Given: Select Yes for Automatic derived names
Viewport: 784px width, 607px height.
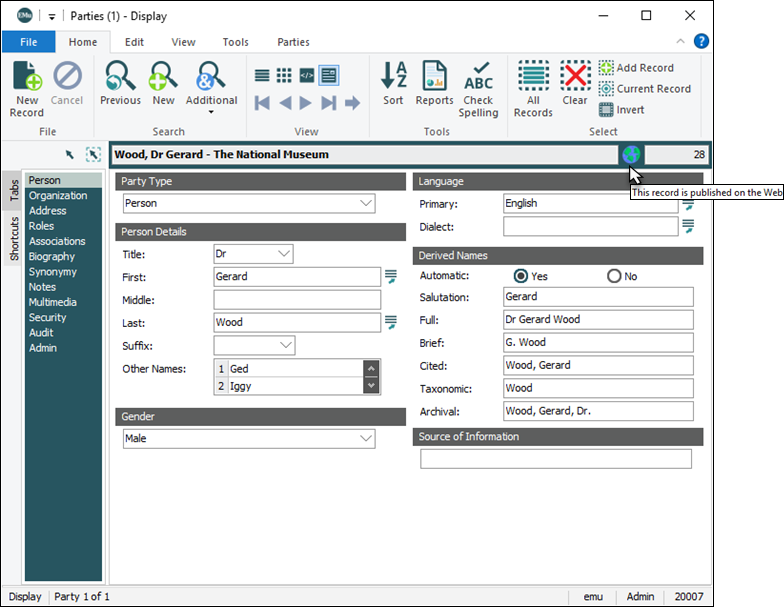Looking at the screenshot, I should click(x=520, y=276).
